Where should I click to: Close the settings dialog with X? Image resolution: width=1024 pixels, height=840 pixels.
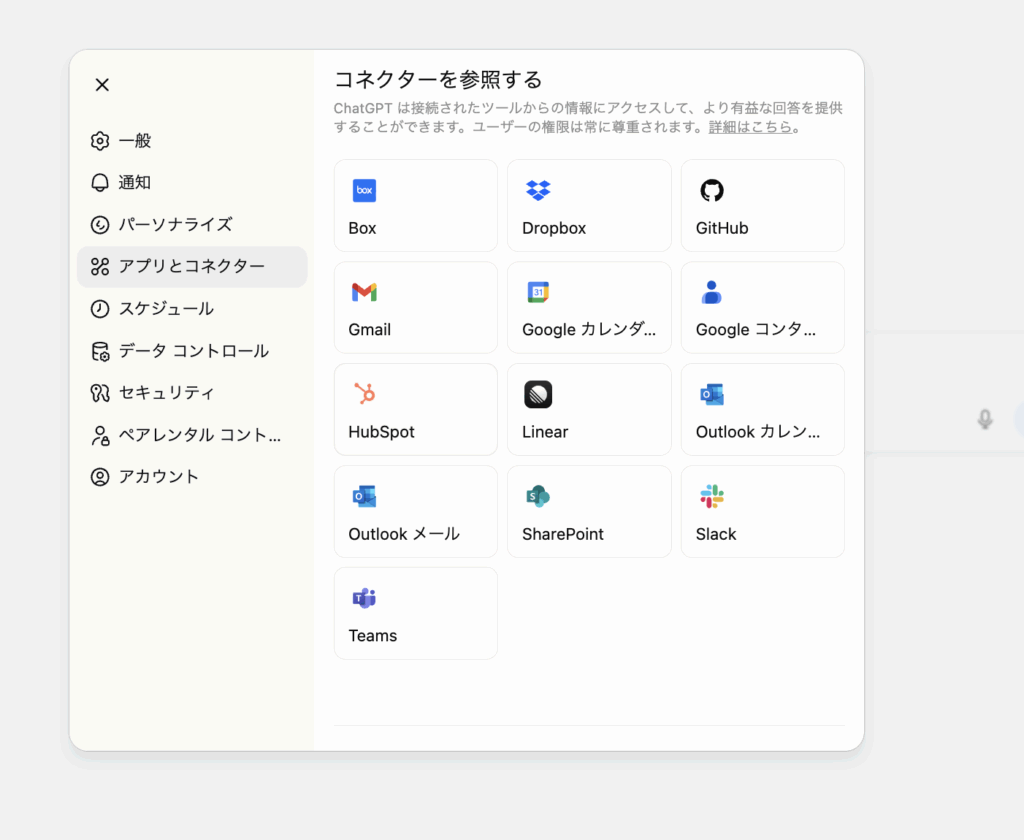pyautogui.click(x=102, y=85)
